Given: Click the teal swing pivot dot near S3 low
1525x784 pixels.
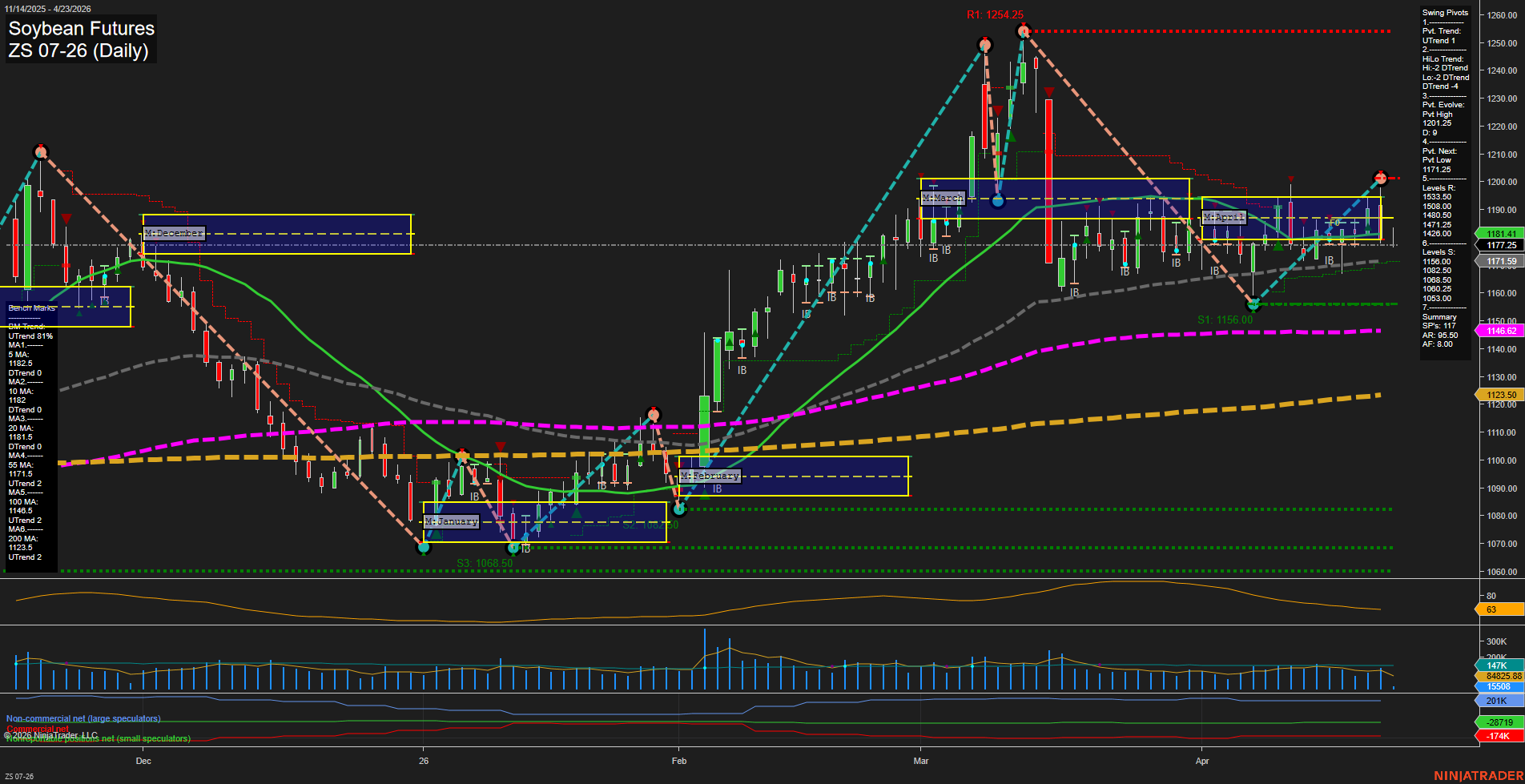Looking at the screenshot, I should point(425,548).
